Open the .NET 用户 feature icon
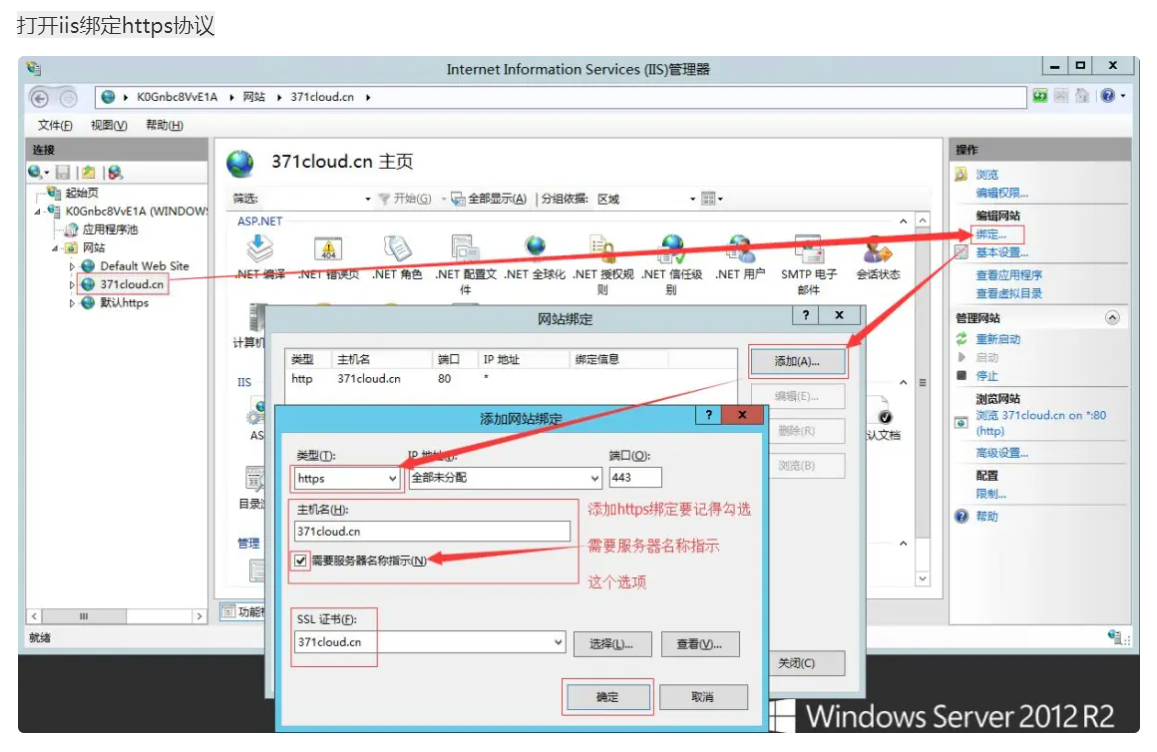The image size is (1157, 752). tap(740, 249)
